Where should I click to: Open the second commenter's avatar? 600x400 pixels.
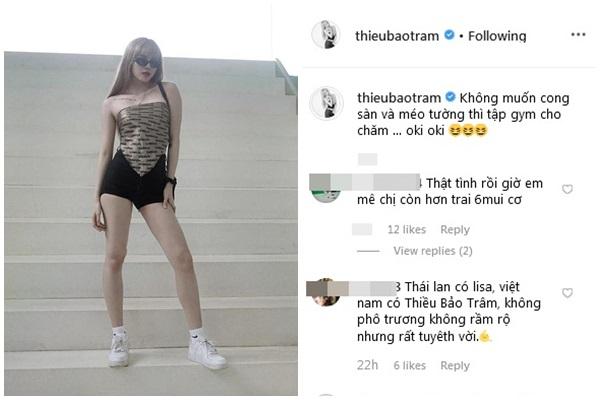[x=326, y=292]
